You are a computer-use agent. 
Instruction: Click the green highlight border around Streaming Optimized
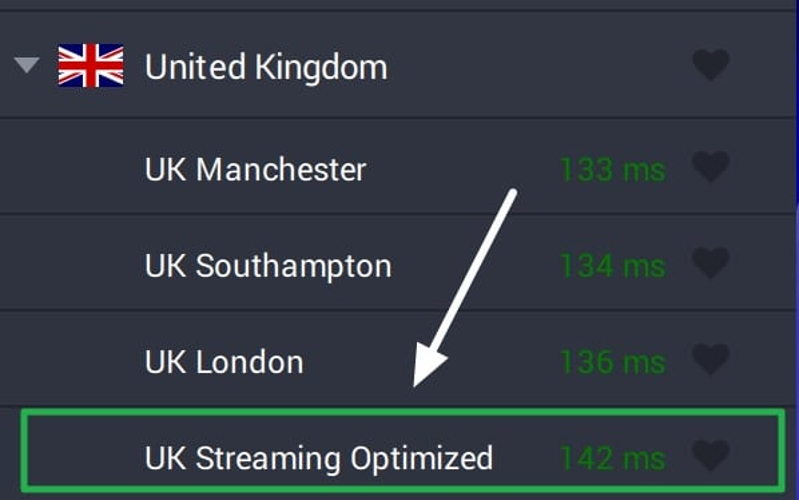pyautogui.click(x=400, y=411)
